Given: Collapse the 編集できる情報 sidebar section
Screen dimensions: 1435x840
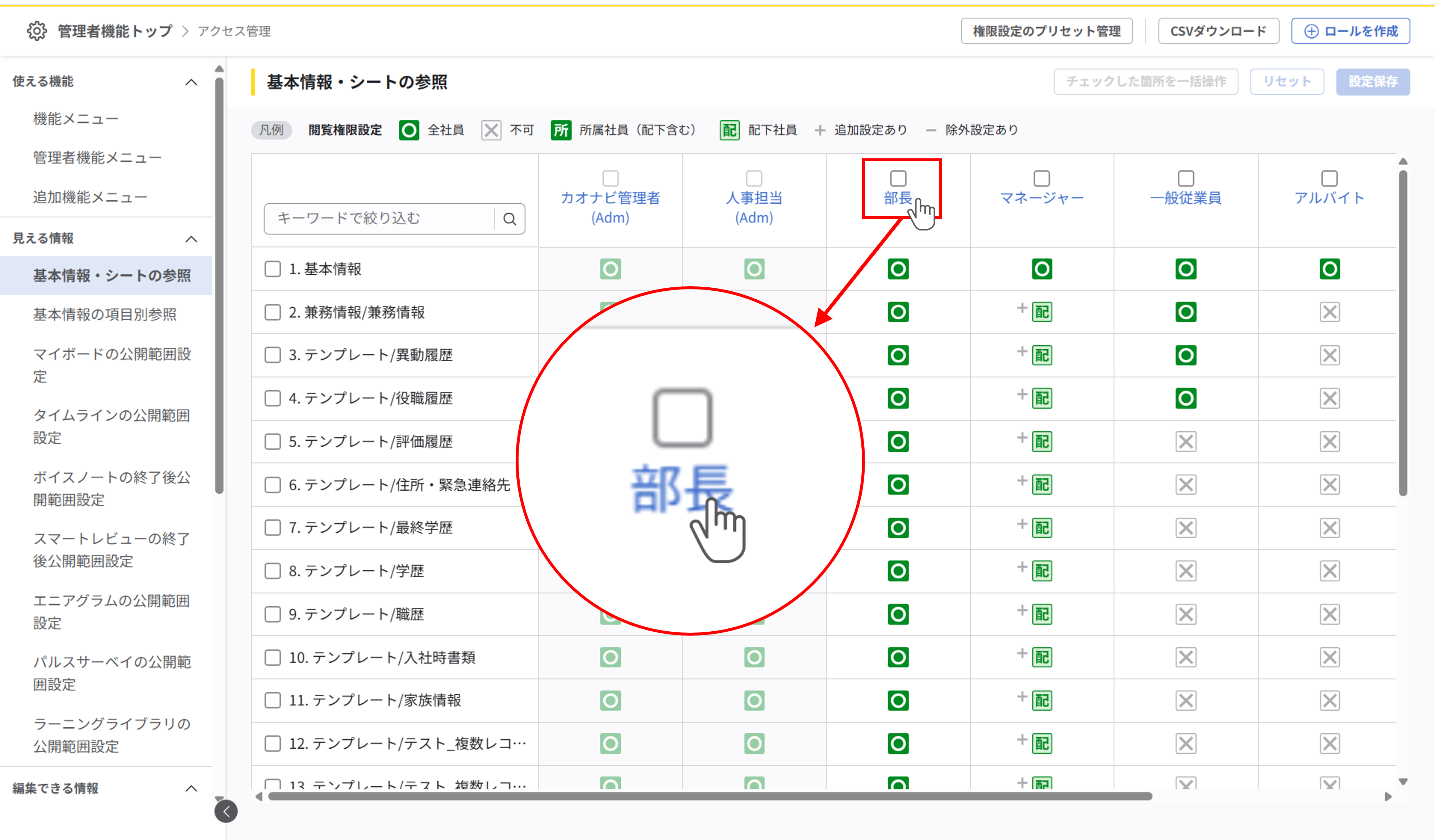Looking at the screenshot, I should (x=191, y=788).
